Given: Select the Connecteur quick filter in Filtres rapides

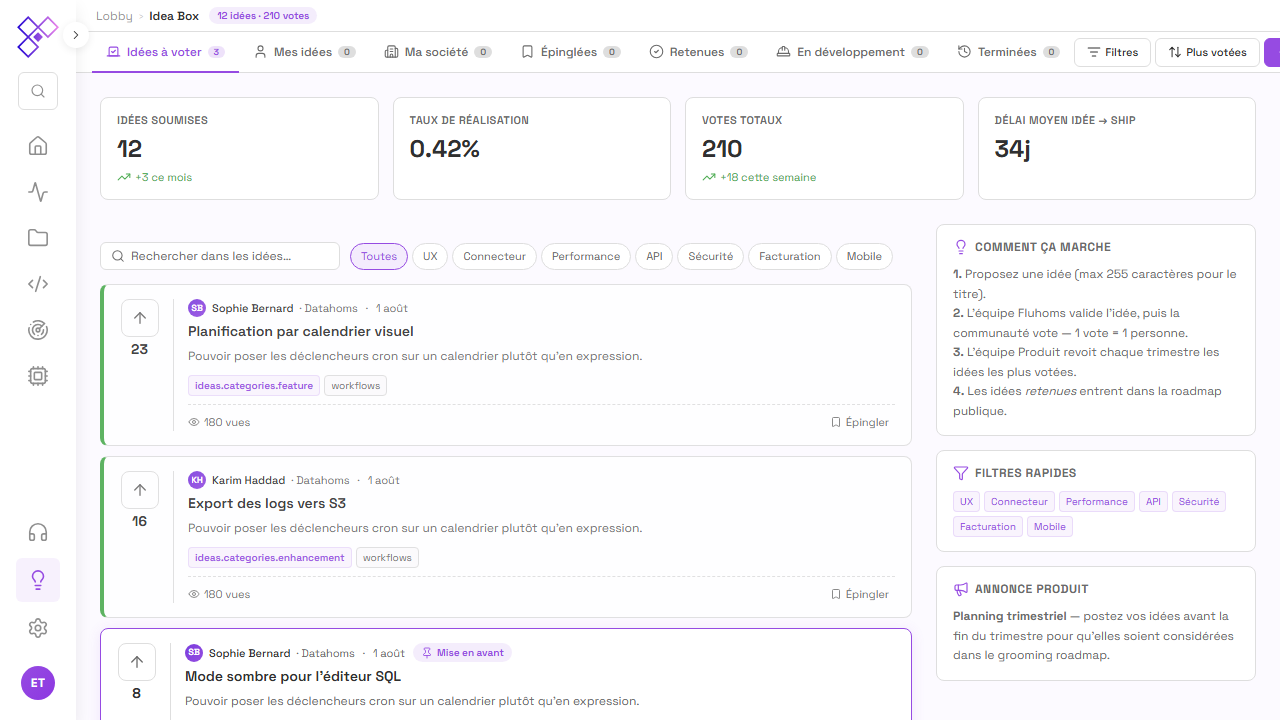Looking at the screenshot, I should pyautogui.click(x=1020, y=502).
